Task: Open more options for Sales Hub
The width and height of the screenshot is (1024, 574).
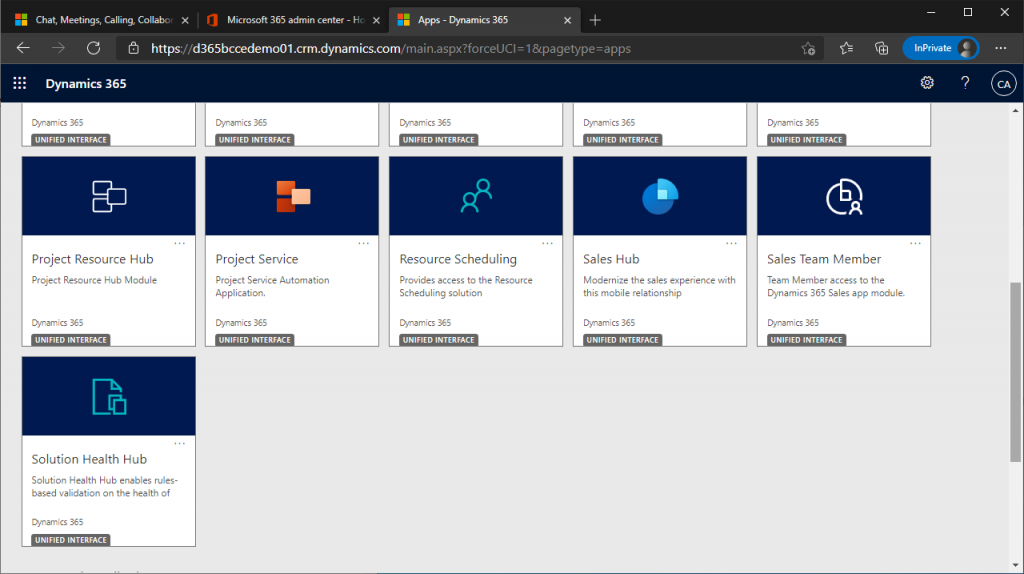Action: tap(731, 243)
